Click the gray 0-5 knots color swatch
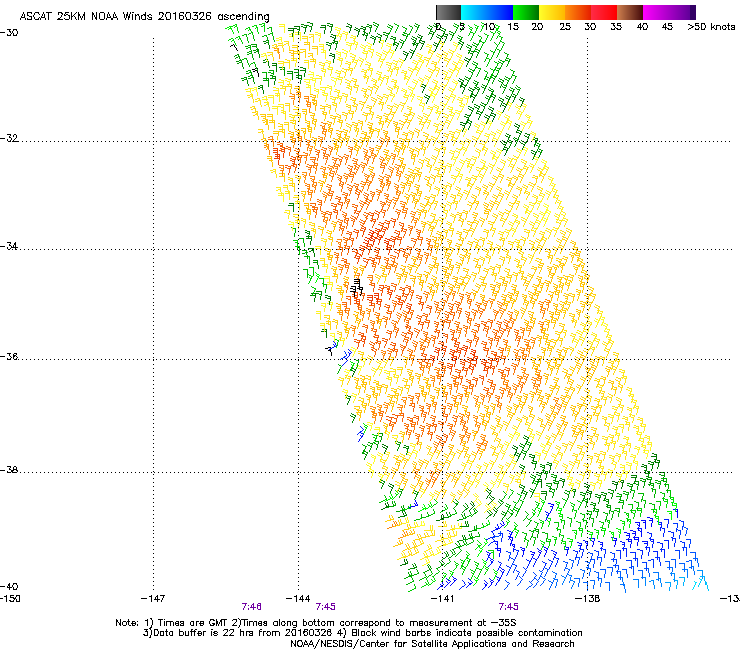This screenshot has width=740, height=650. pyautogui.click(x=448, y=12)
